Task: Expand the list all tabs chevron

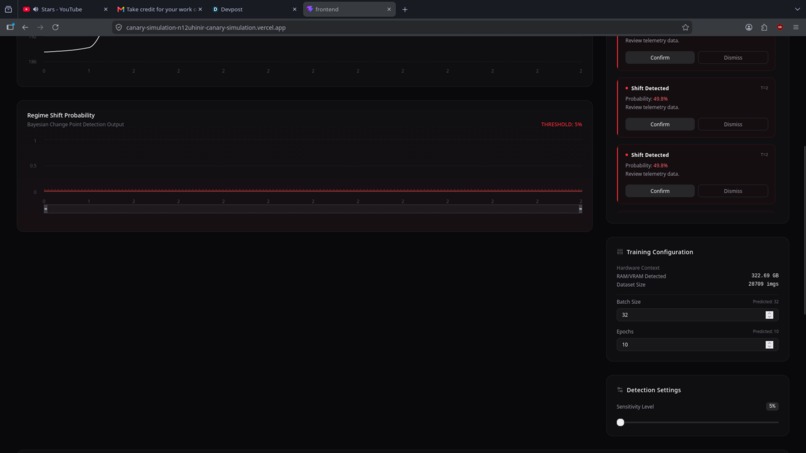Action: click(x=797, y=9)
